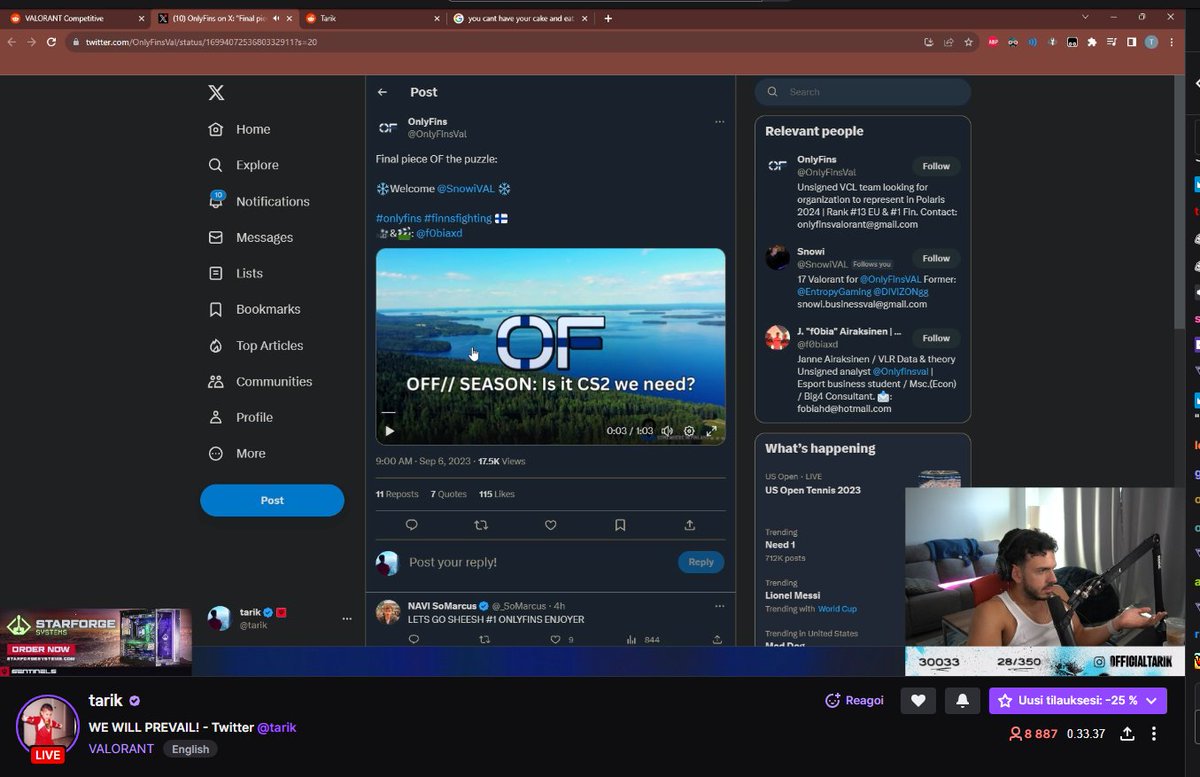Toggle notifications with the bell button
The height and width of the screenshot is (777, 1200).
coord(962,702)
